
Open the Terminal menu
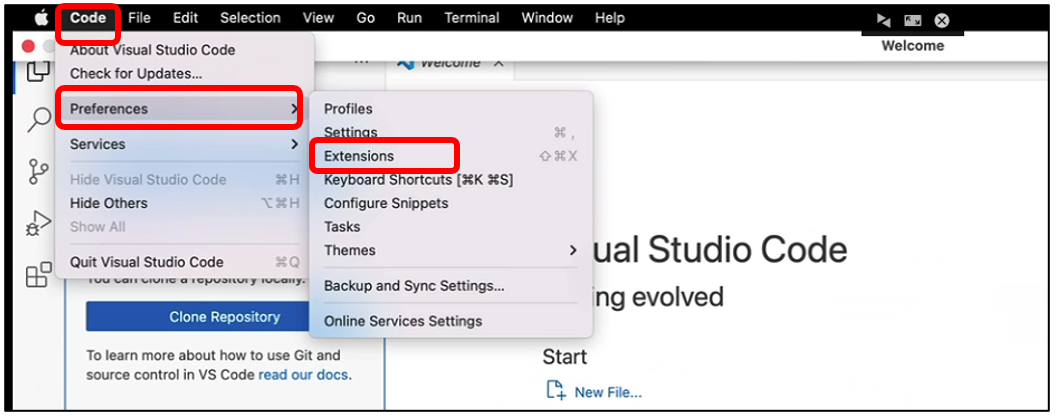click(x=471, y=18)
